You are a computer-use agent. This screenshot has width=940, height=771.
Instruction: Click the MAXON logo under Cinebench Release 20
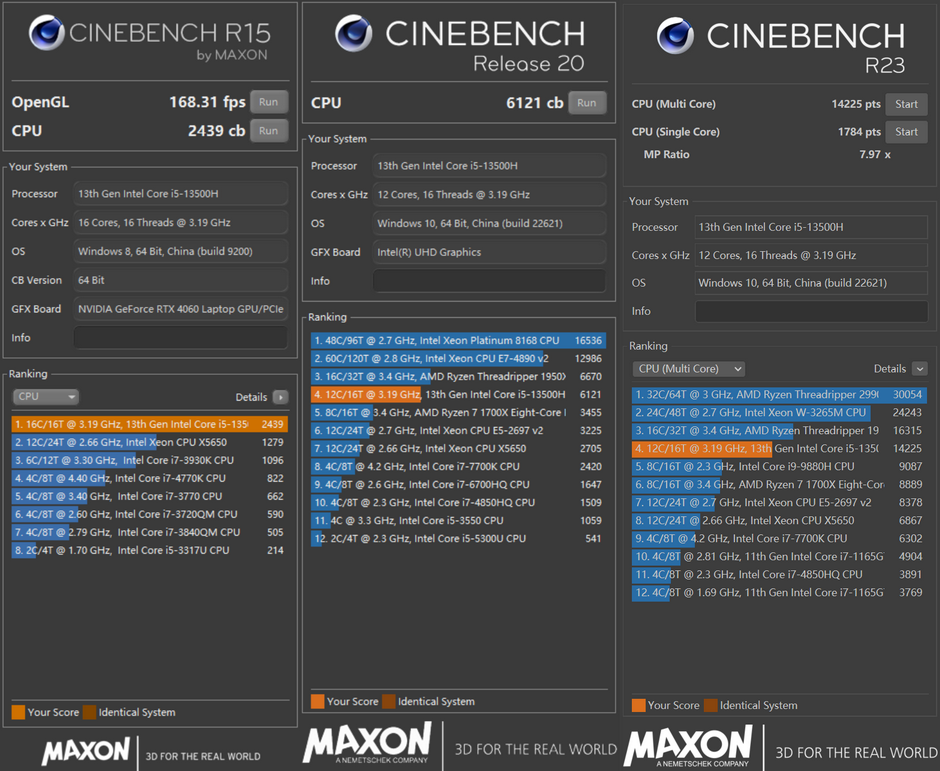pos(367,743)
